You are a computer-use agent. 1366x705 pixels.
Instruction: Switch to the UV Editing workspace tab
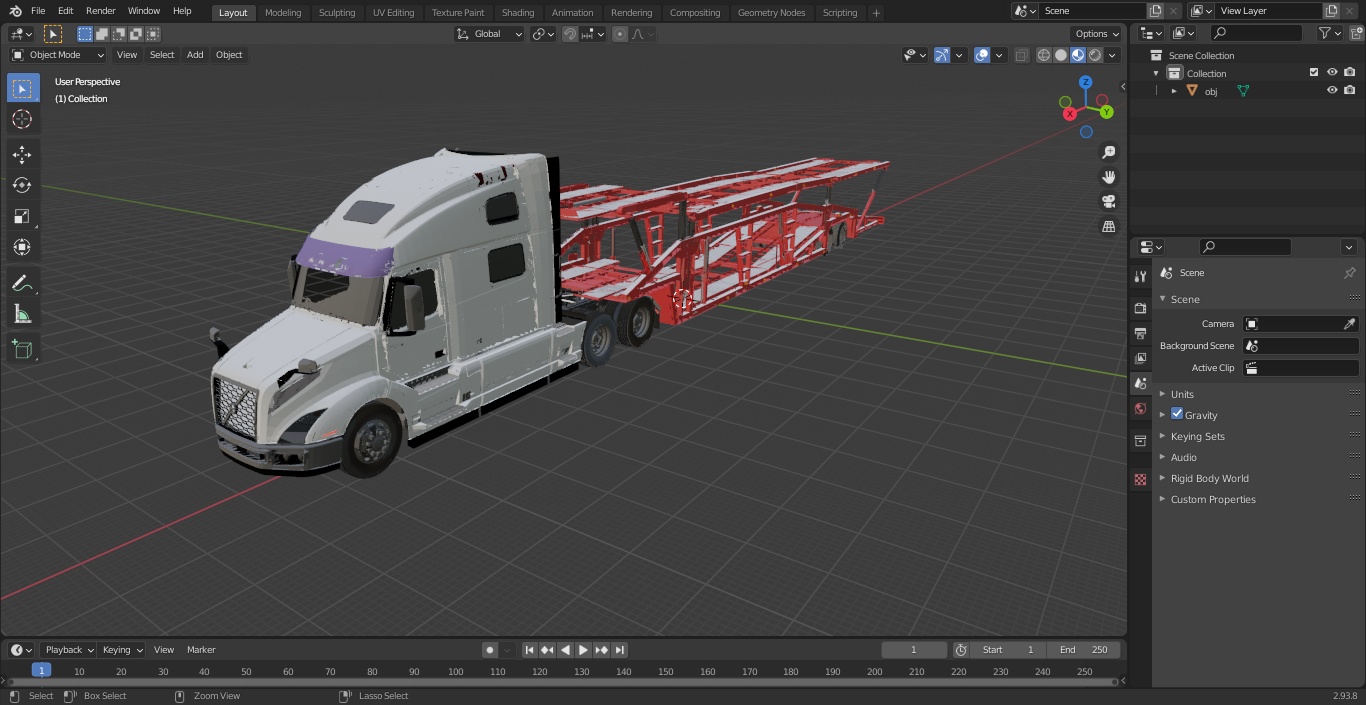click(393, 13)
